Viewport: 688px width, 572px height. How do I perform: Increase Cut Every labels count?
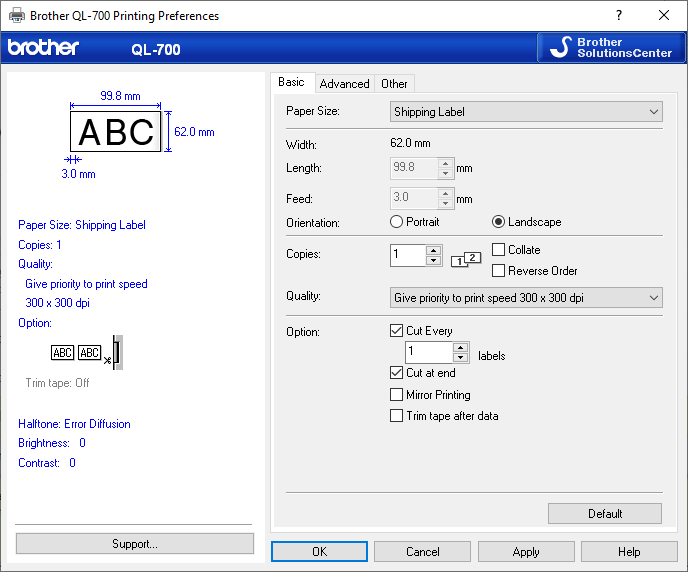[x=460, y=347]
